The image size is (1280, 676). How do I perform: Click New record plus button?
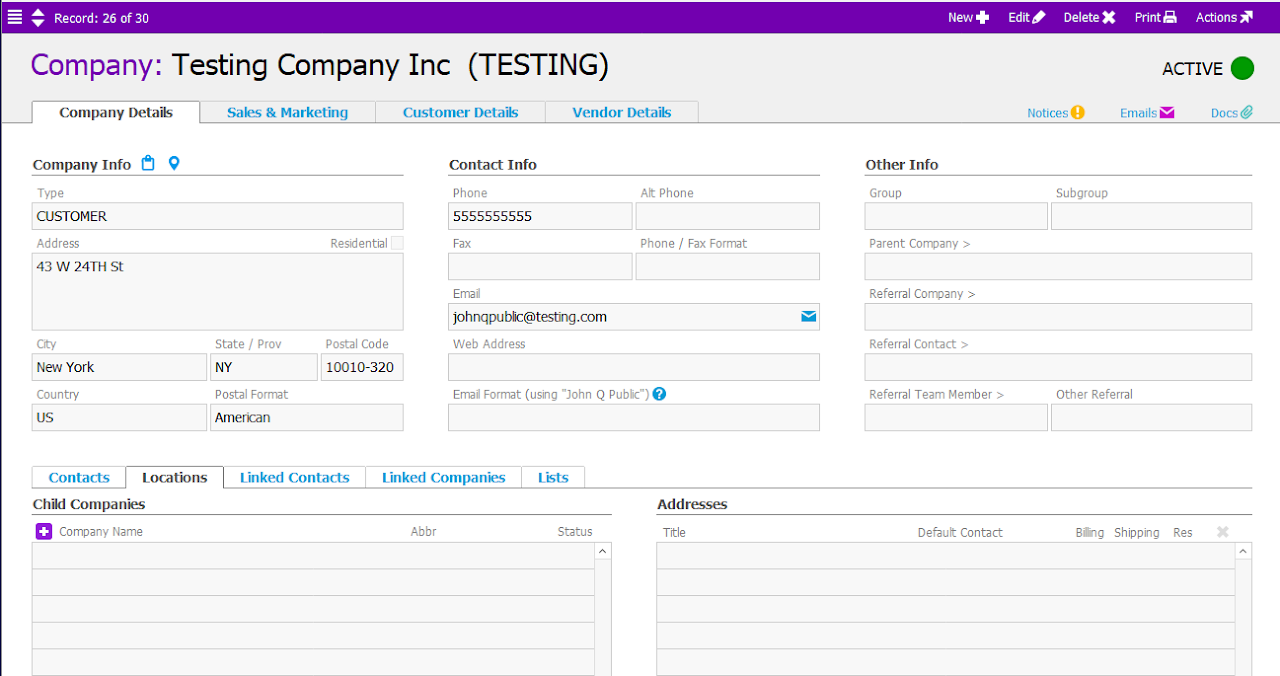pos(968,17)
